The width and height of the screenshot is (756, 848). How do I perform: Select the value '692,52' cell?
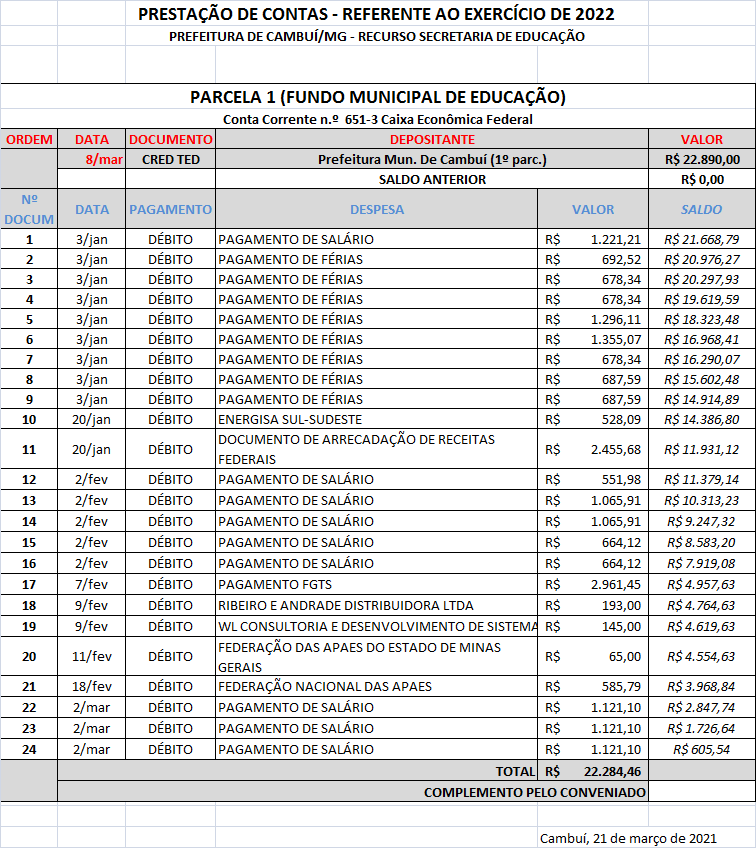(593, 259)
